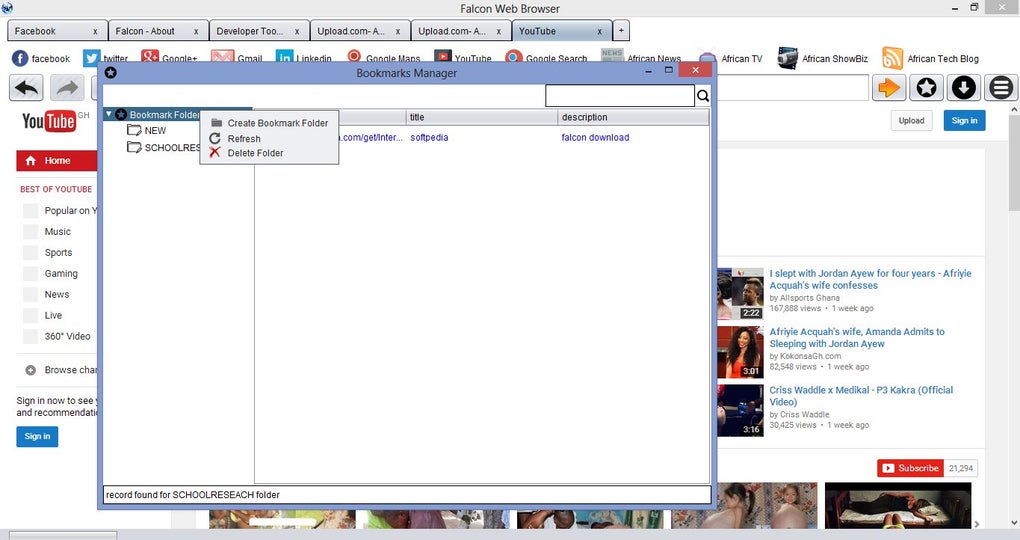This screenshot has width=1020, height=540.
Task: Click the 3:01 video thumbnail
Action: pos(740,352)
